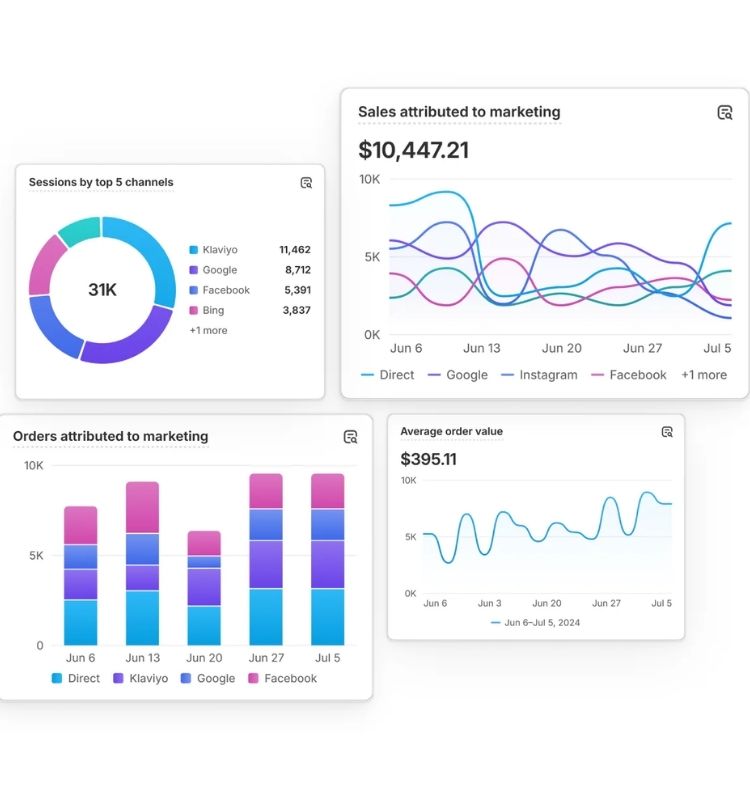Toggle Facebook series in sales chart legend

628,375
